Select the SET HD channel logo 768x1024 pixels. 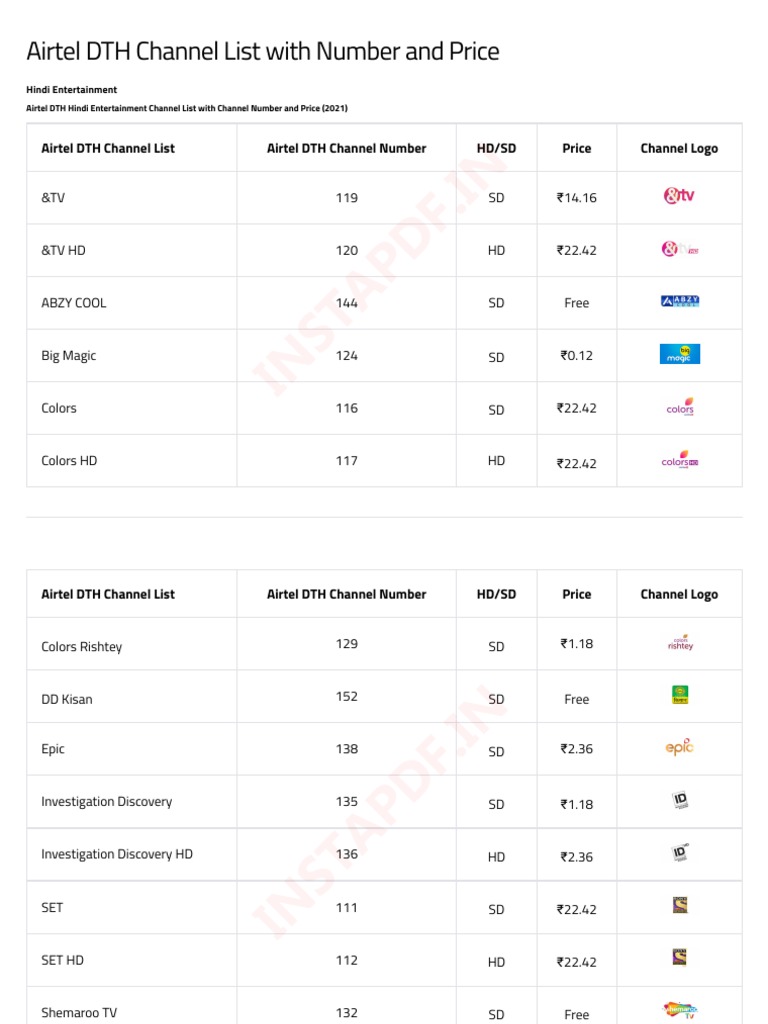[x=679, y=958]
